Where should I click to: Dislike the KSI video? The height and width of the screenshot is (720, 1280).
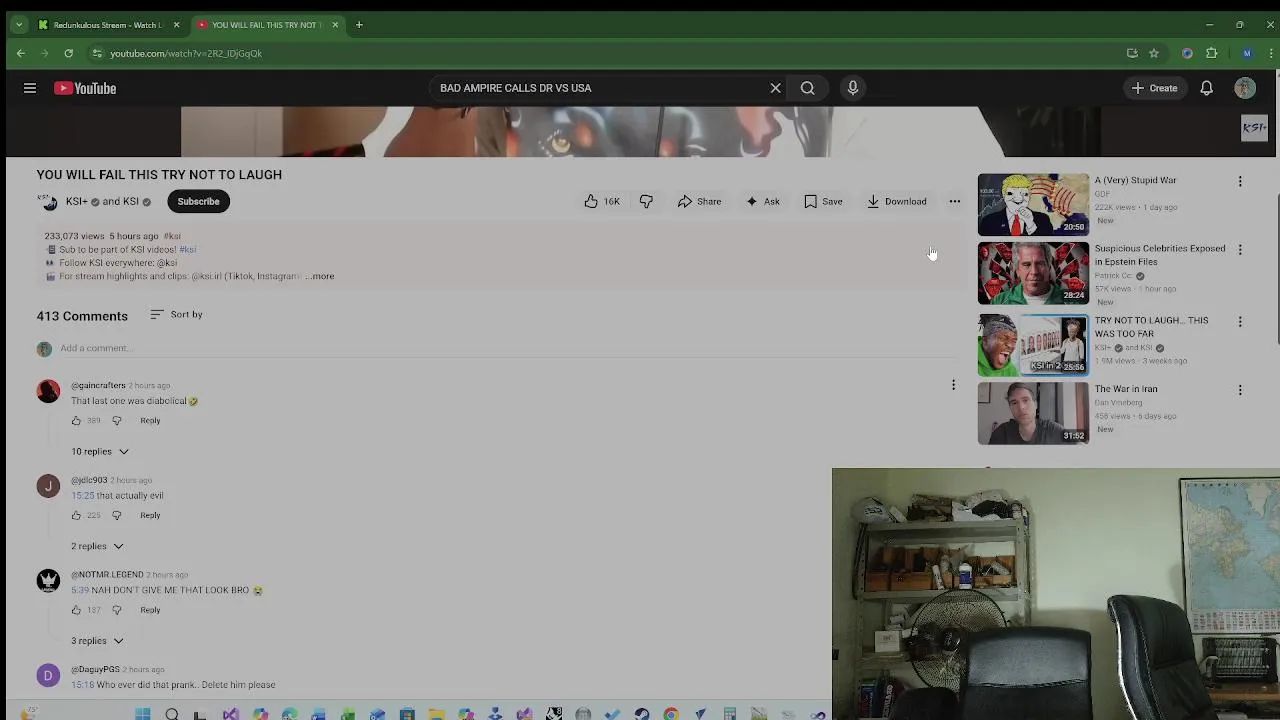646,201
